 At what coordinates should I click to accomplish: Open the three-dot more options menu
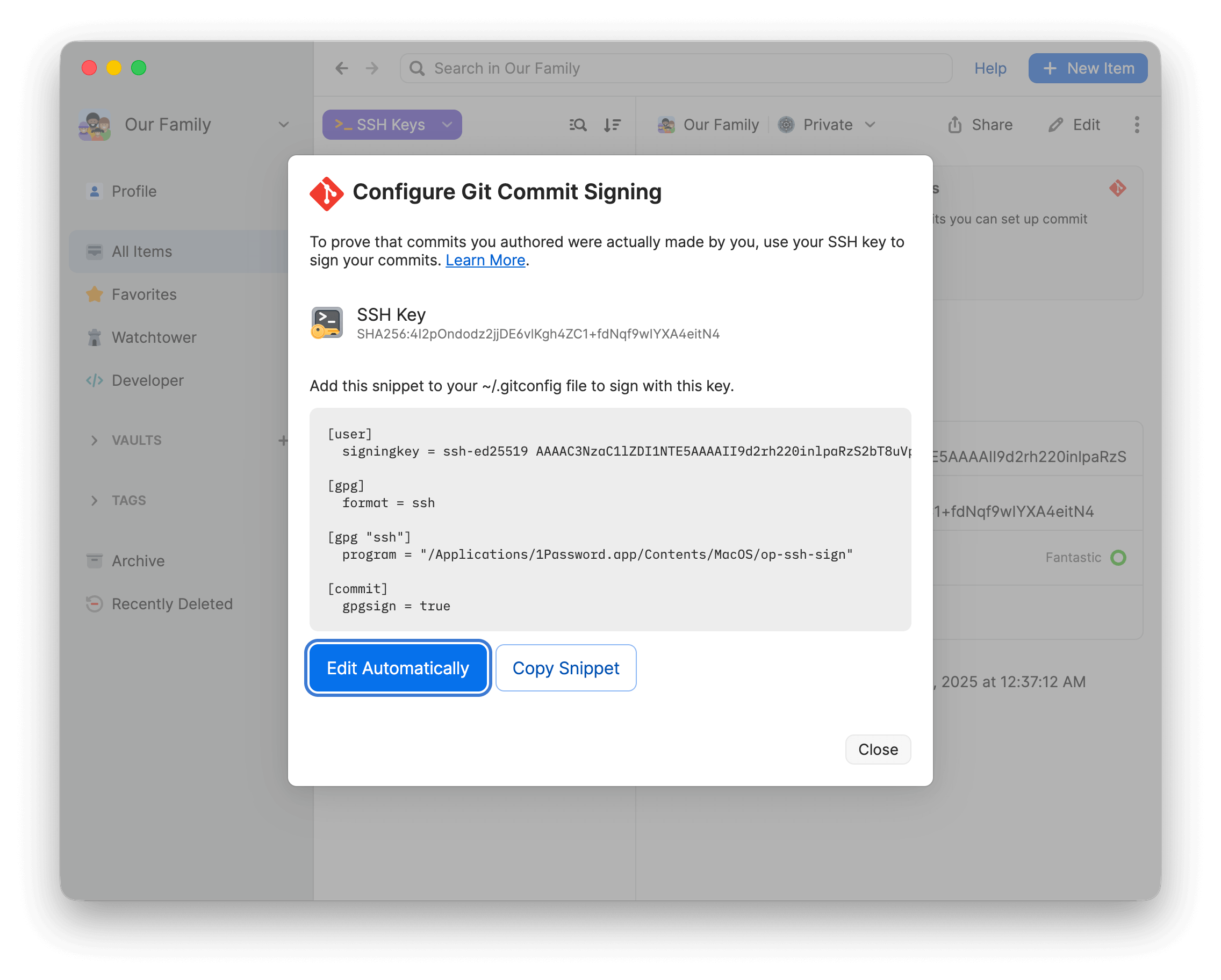1137,125
